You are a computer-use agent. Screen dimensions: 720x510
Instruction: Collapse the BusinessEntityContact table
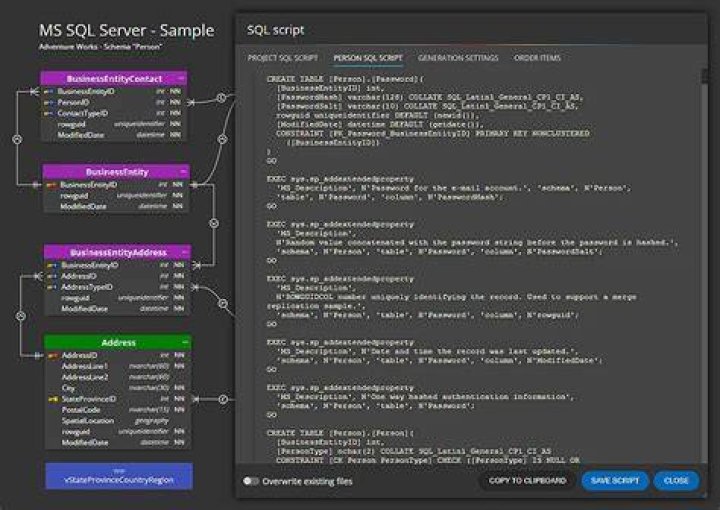click(x=181, y=78)
